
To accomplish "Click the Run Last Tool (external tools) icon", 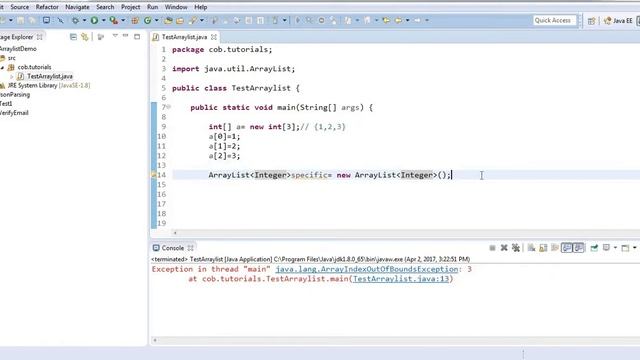I will [x=114, y=20].
